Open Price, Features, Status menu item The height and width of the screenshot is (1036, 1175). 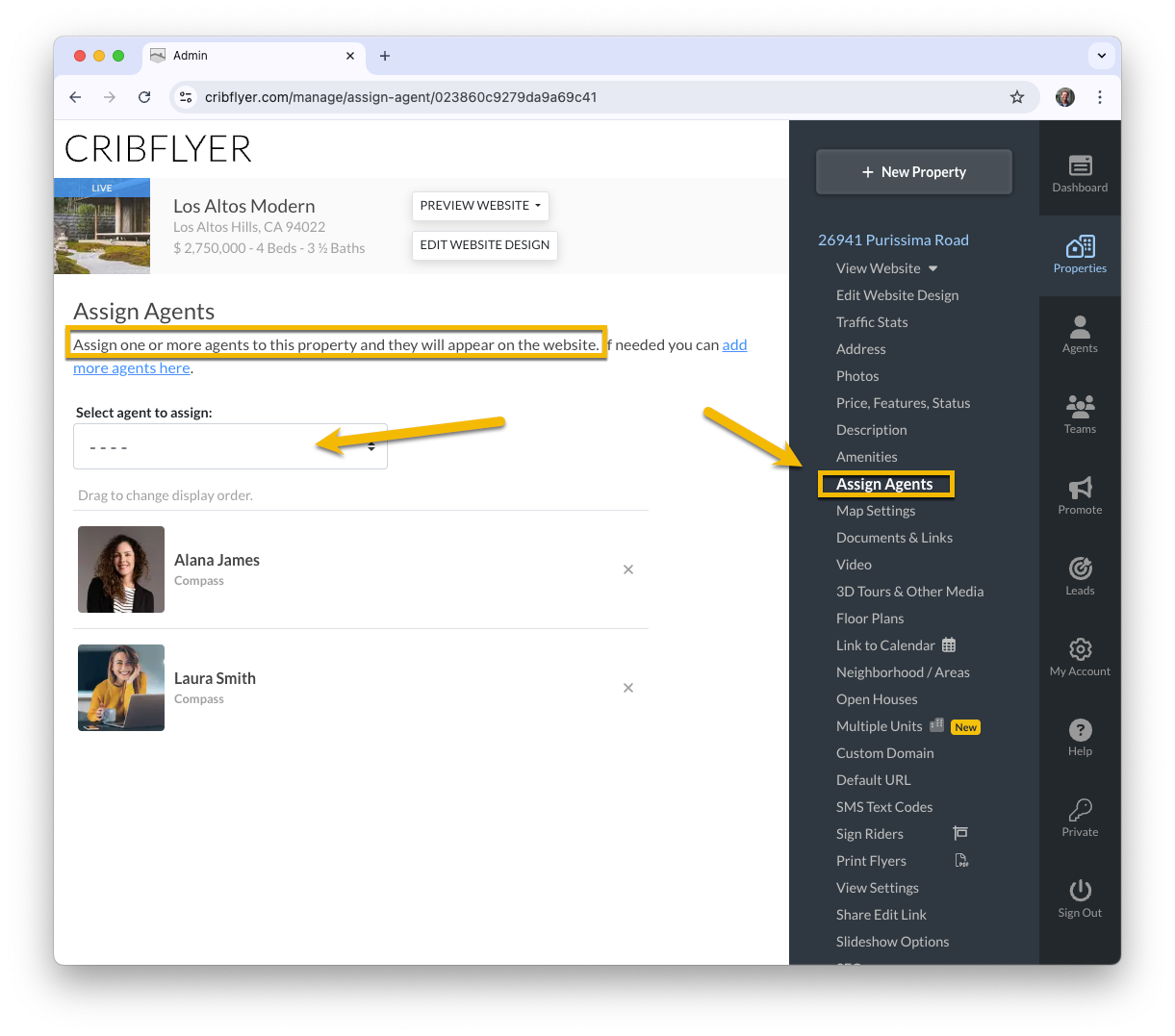point(903,403)
